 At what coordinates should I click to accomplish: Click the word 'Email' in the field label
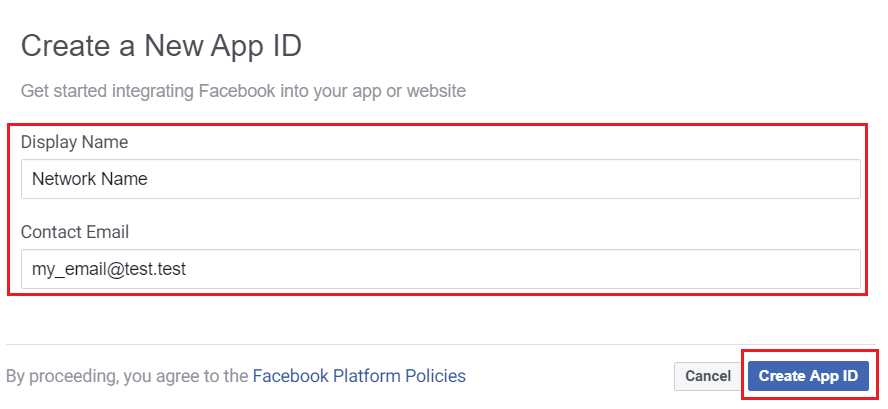(109, 232)
